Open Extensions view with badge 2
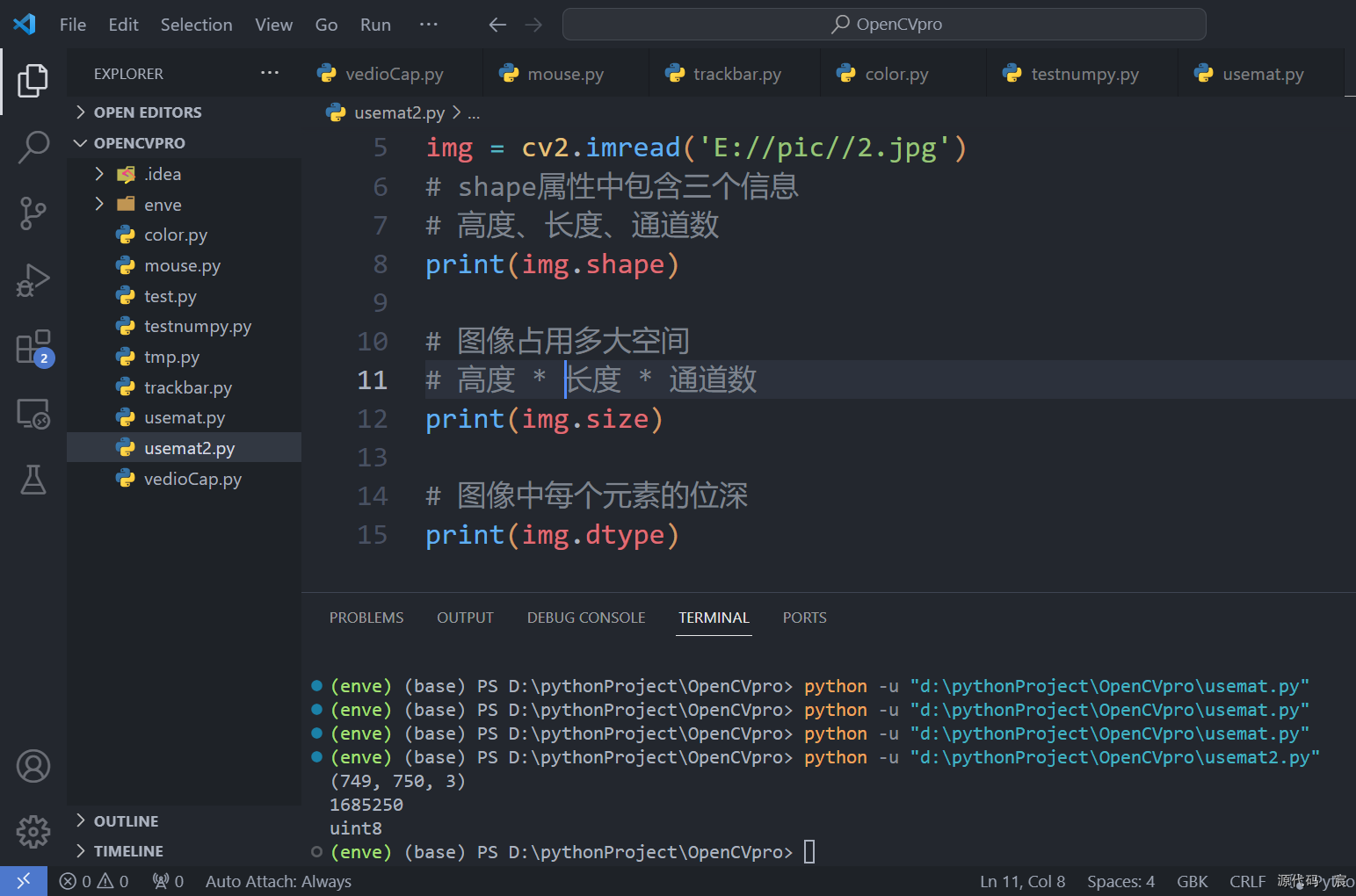 click(x=33, y=347)
